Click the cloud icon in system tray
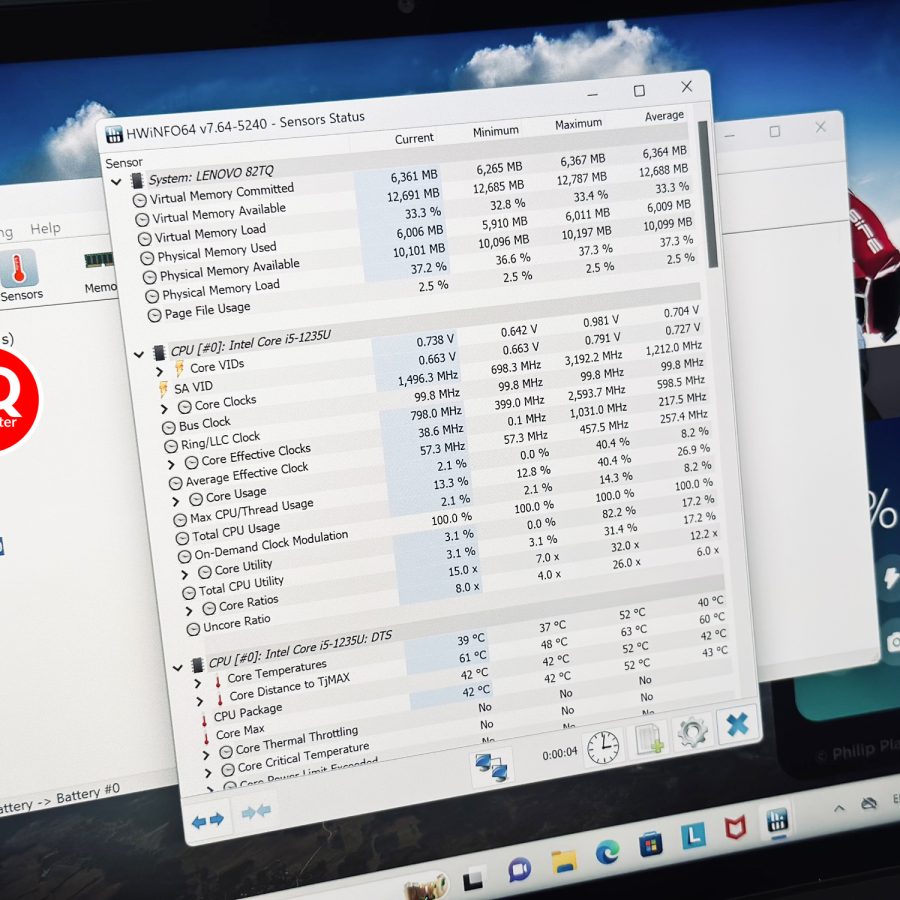 point(869,804)
